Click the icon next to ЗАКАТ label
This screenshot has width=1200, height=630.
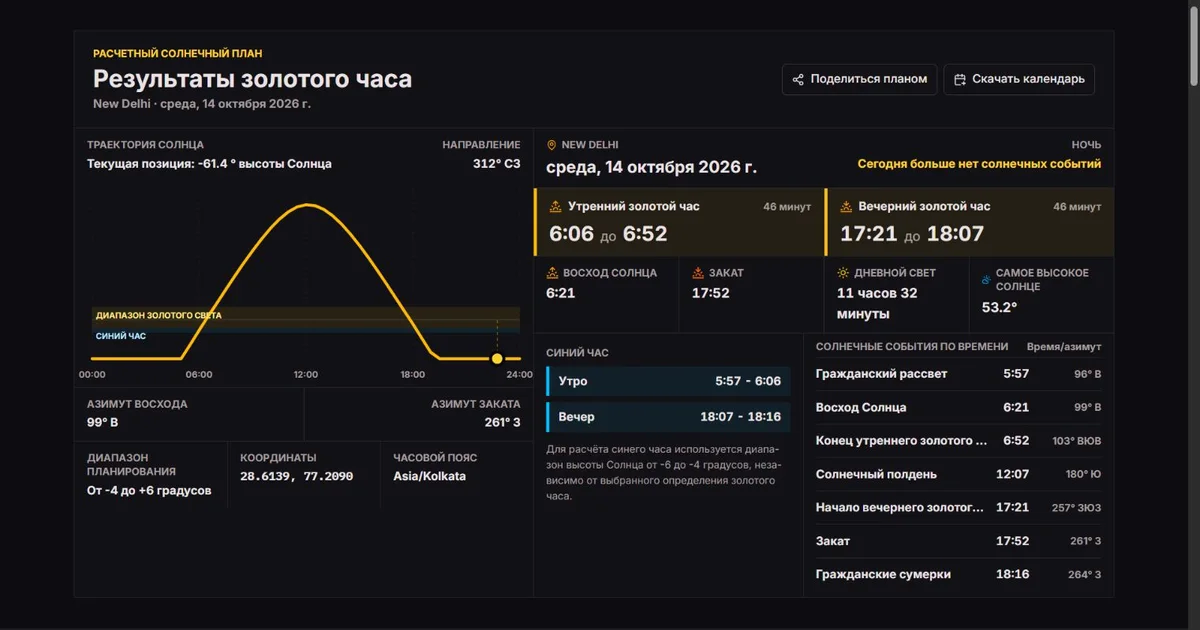pyautogui.click(x=698, y=272)
